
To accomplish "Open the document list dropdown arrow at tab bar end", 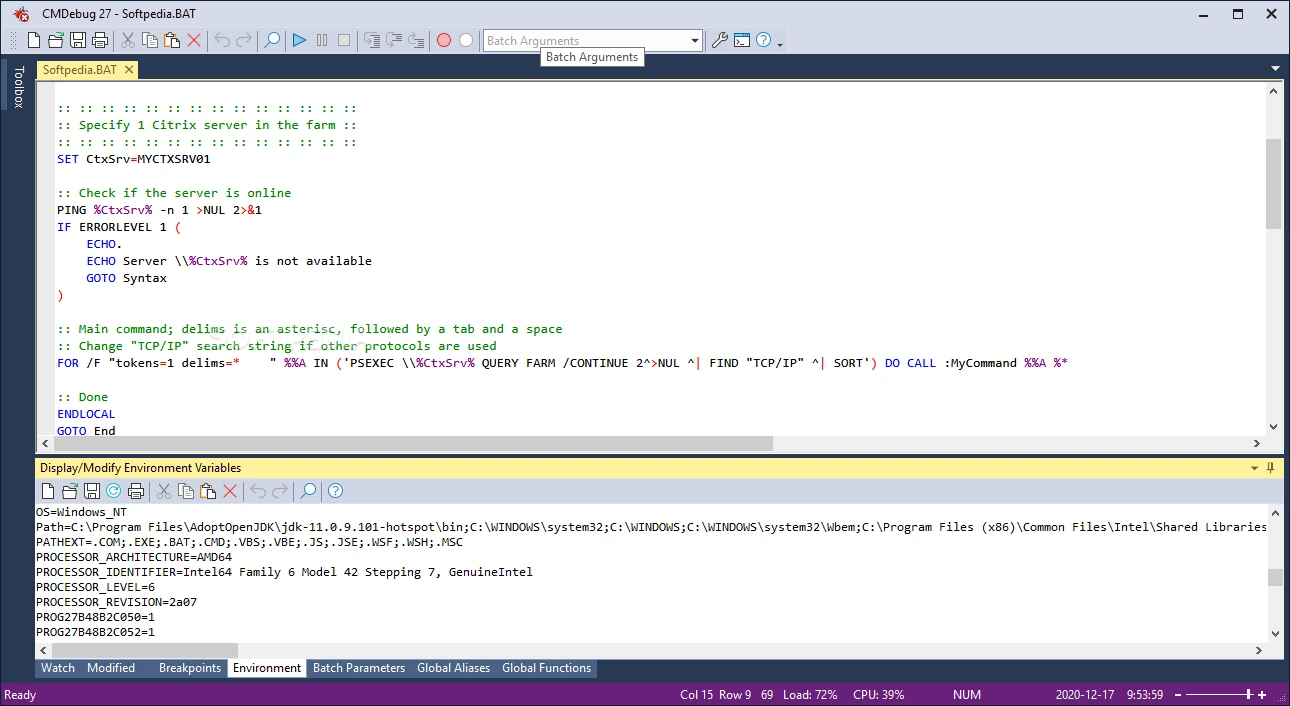I will (1274, 69).
